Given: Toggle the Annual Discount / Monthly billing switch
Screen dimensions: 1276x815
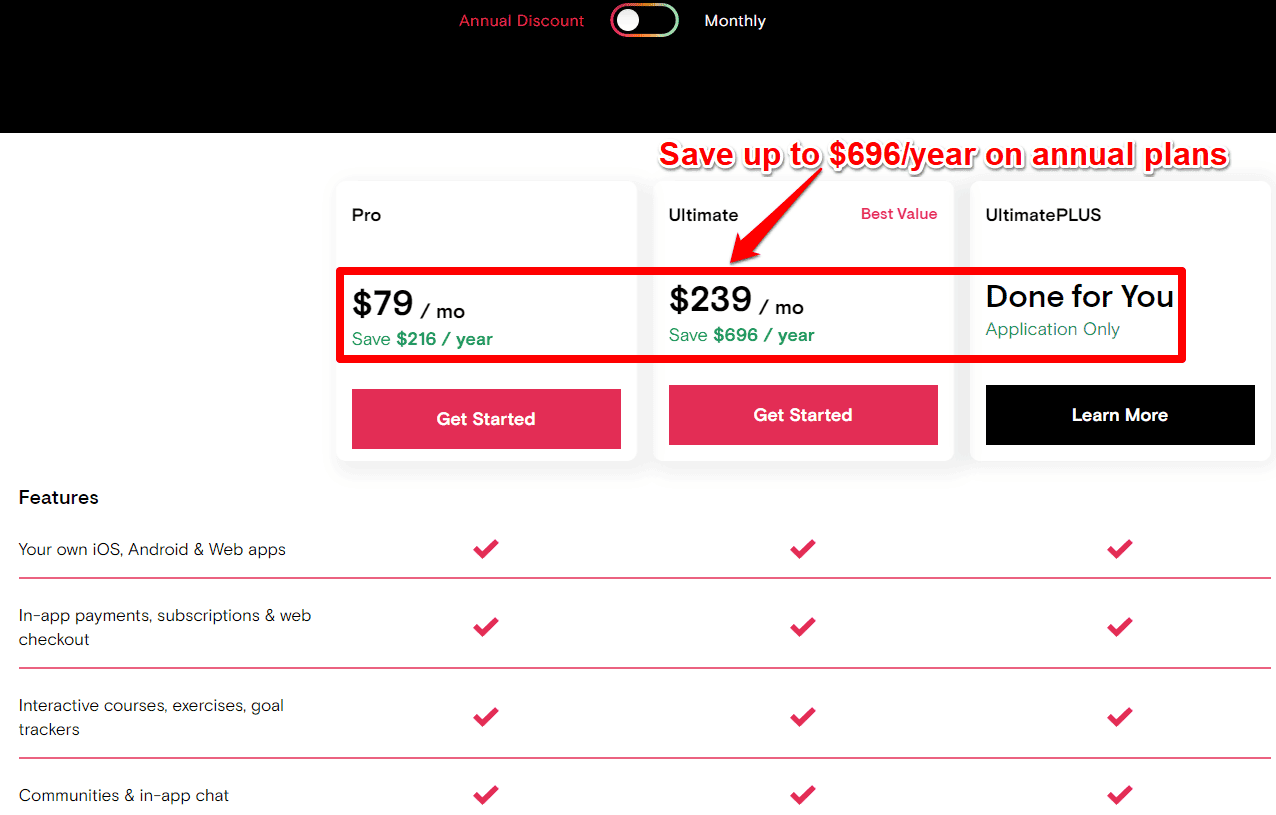Looking at the screenshot, I should [x=644, y=21].
